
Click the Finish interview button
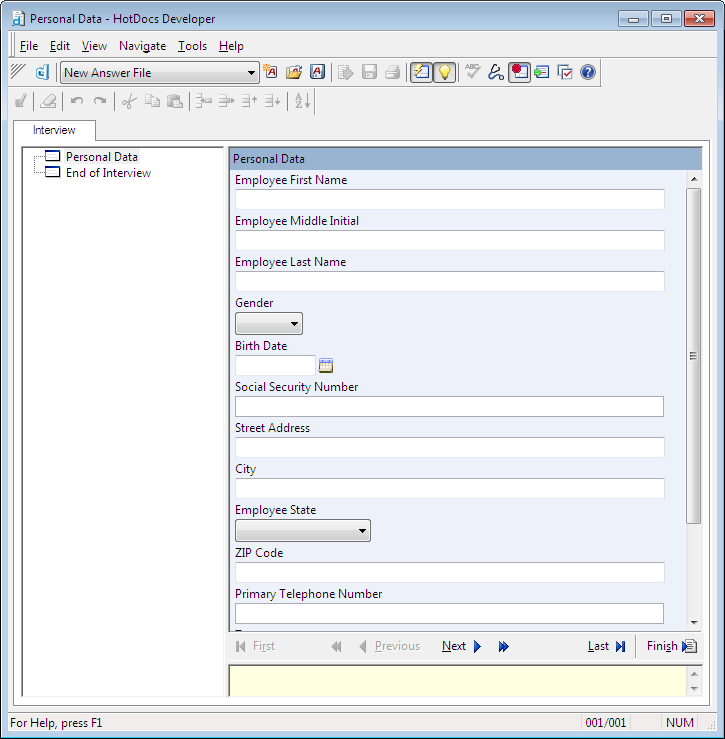(672, 646)
